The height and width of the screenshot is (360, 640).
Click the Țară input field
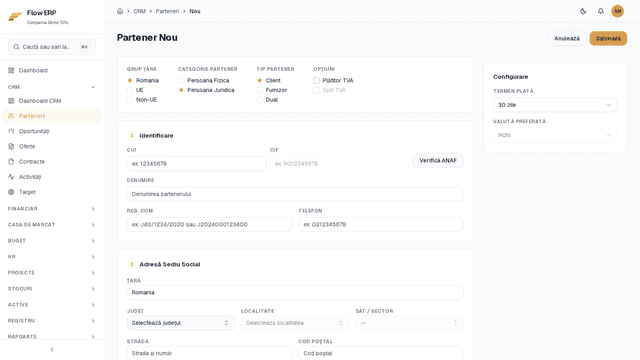[295, 292]
